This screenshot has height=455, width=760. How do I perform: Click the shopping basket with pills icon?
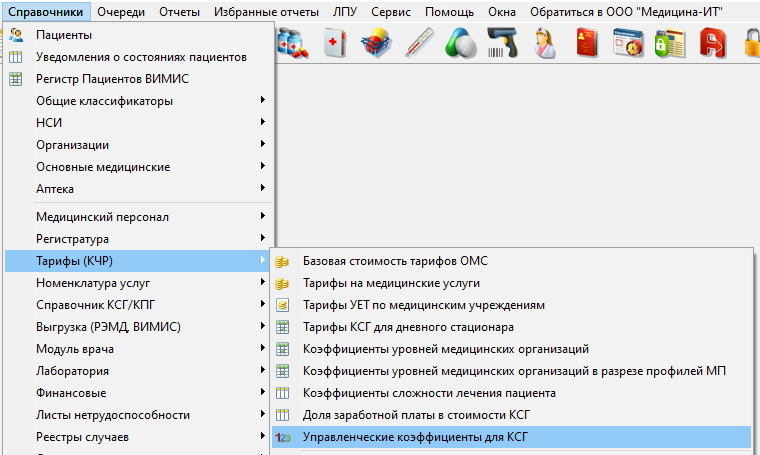377,44
